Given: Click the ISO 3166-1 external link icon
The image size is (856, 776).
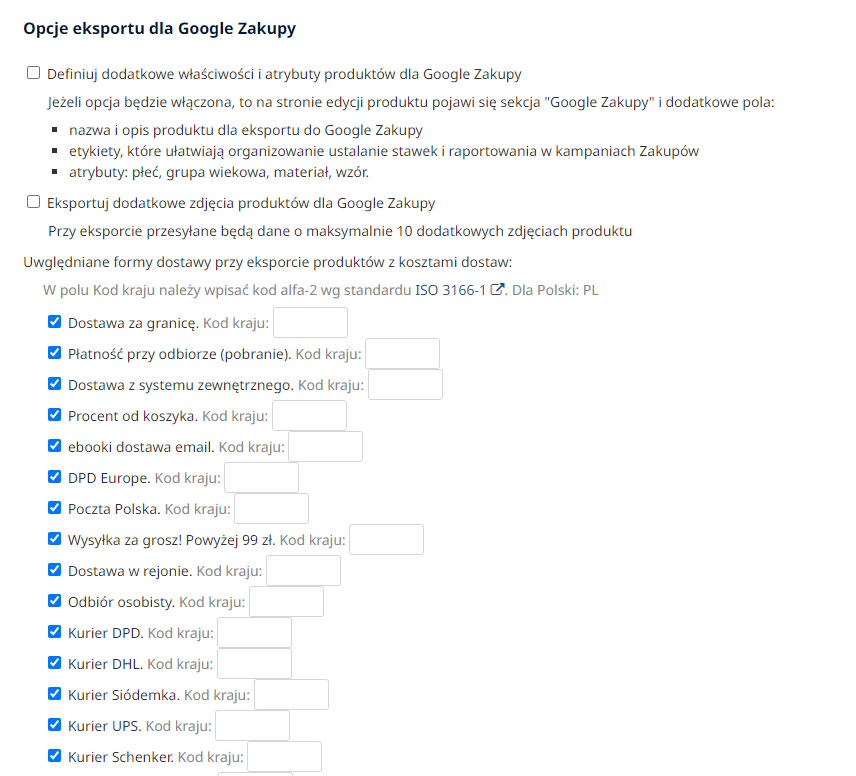Looking at the screenshot, I should click(x=496, y=291).
